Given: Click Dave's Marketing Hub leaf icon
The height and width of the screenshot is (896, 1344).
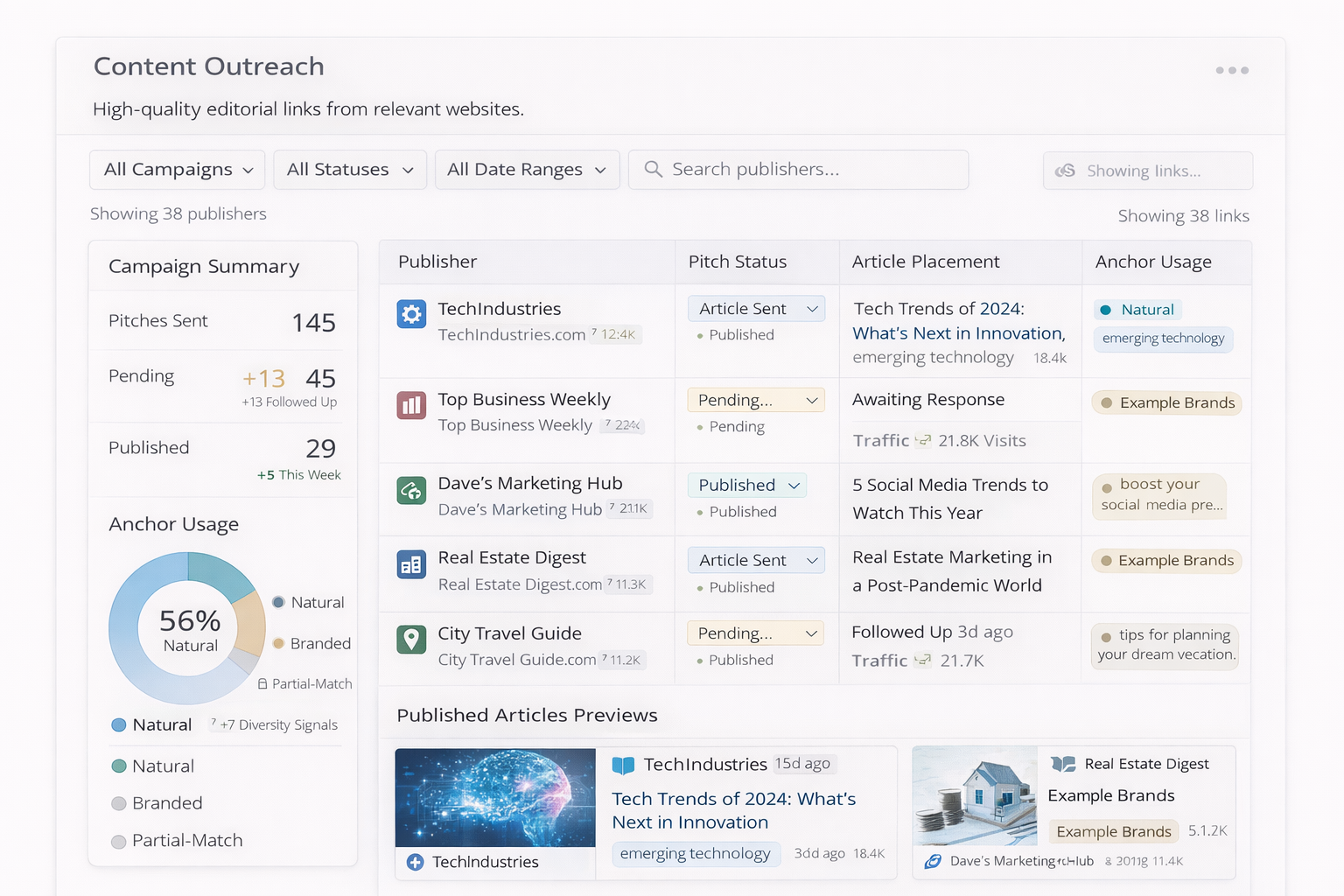Looking at the screenshot, I should pyautogui.click(x=411, y=492).
